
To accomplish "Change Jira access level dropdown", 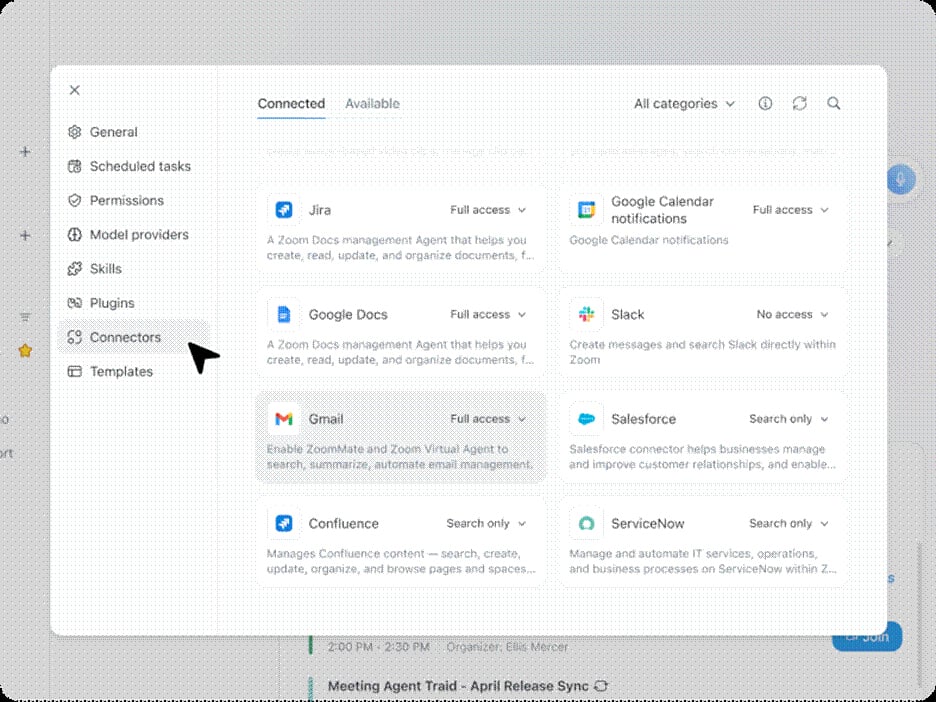I will point(488,210).
